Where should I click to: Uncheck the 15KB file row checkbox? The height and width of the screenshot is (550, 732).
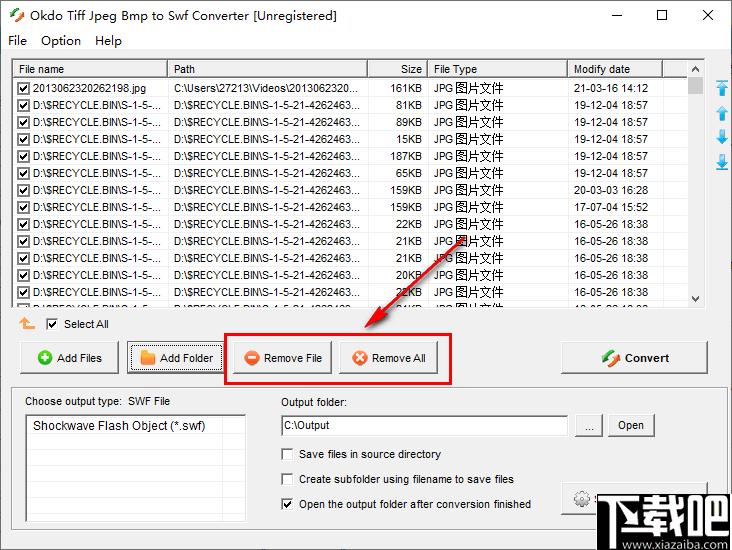pyautogui.click(x=23, y=139)
